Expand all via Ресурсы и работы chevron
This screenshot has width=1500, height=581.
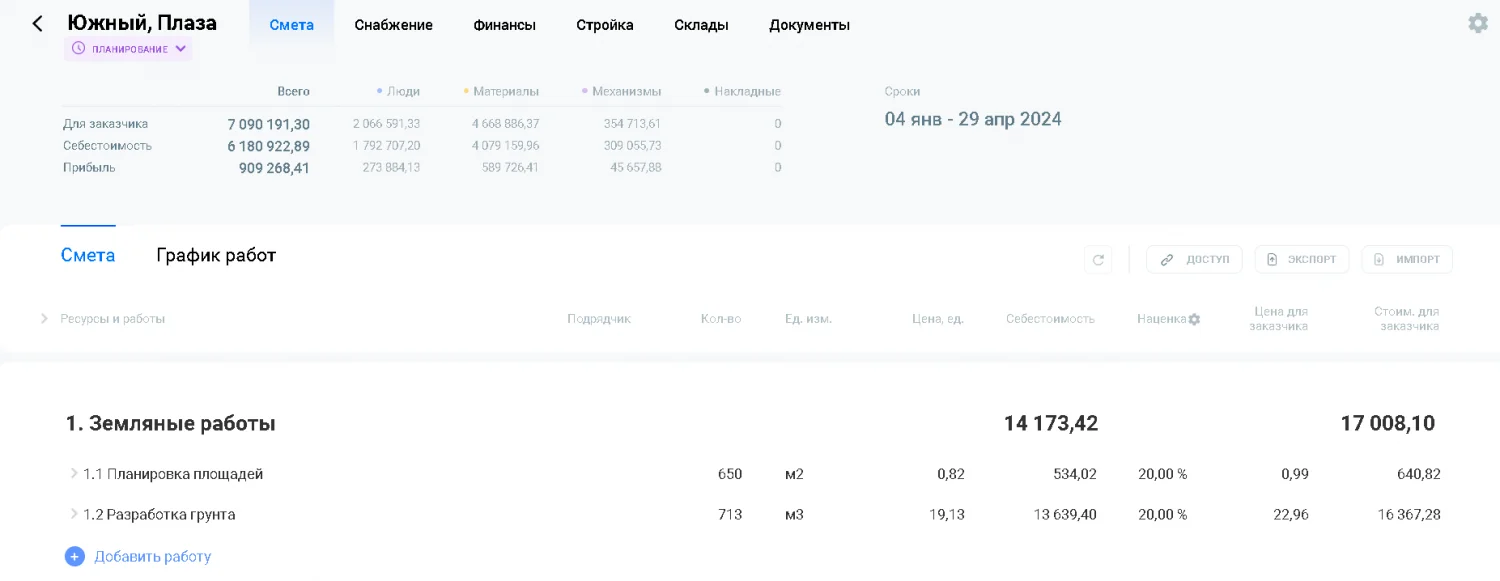(x=44, y=319)
